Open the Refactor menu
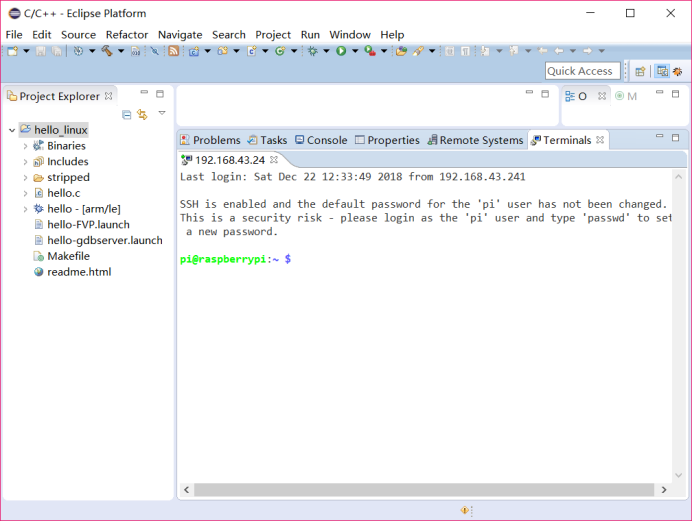The width and height of the screenshot is (692, 522). [127, 35]
